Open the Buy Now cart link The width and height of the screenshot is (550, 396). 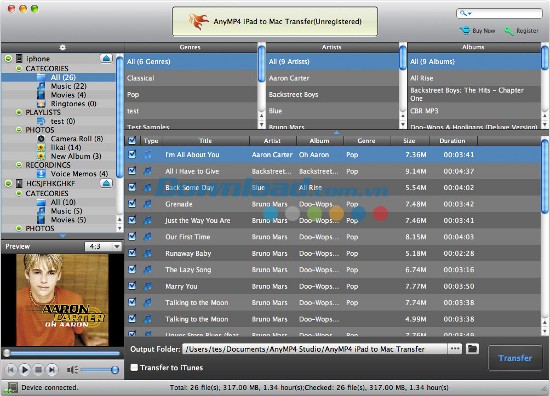point(477,31)
